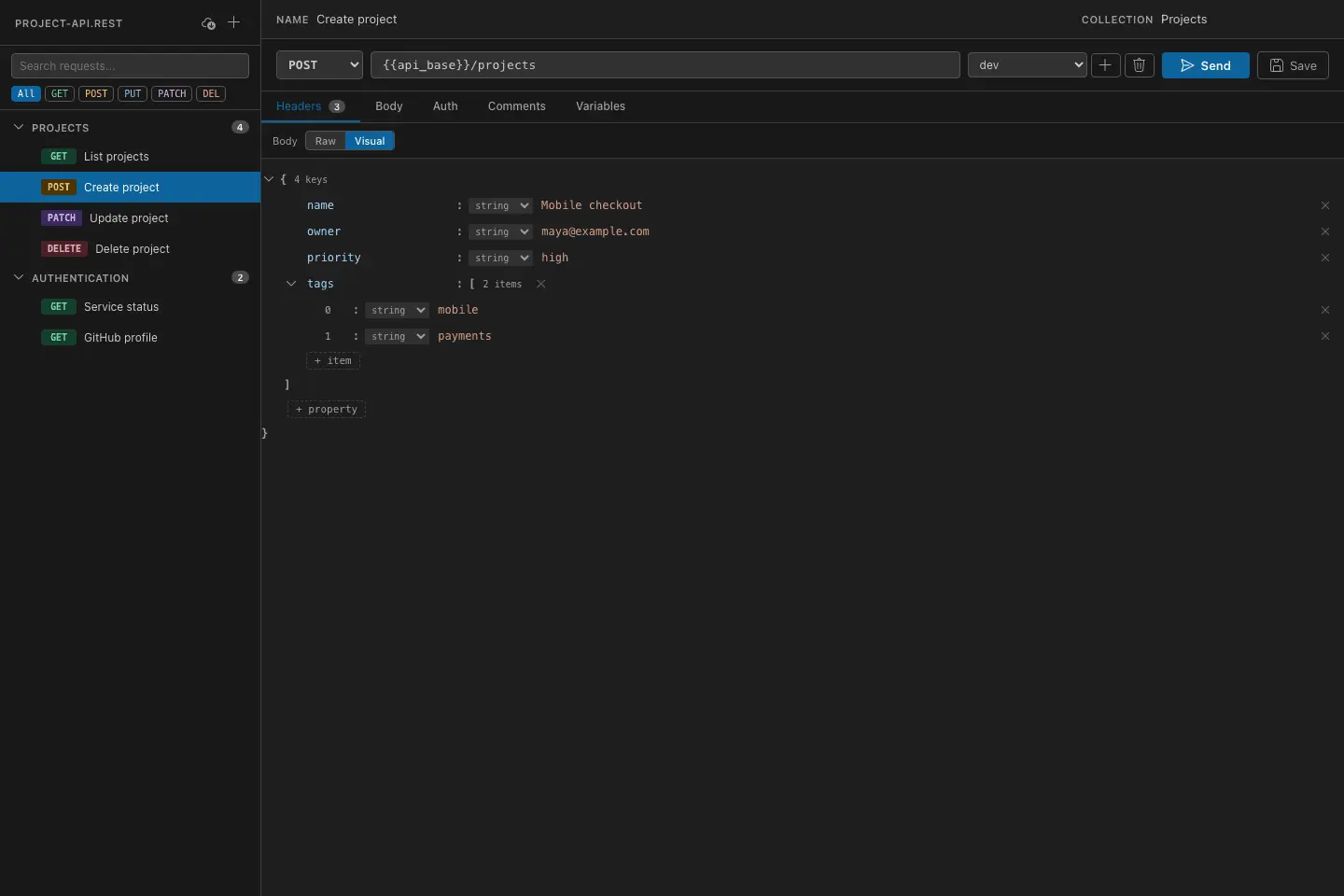The height and width of the screenshot is (896, 1344).
Task: Select the List projects request
Action: [130, 156]
